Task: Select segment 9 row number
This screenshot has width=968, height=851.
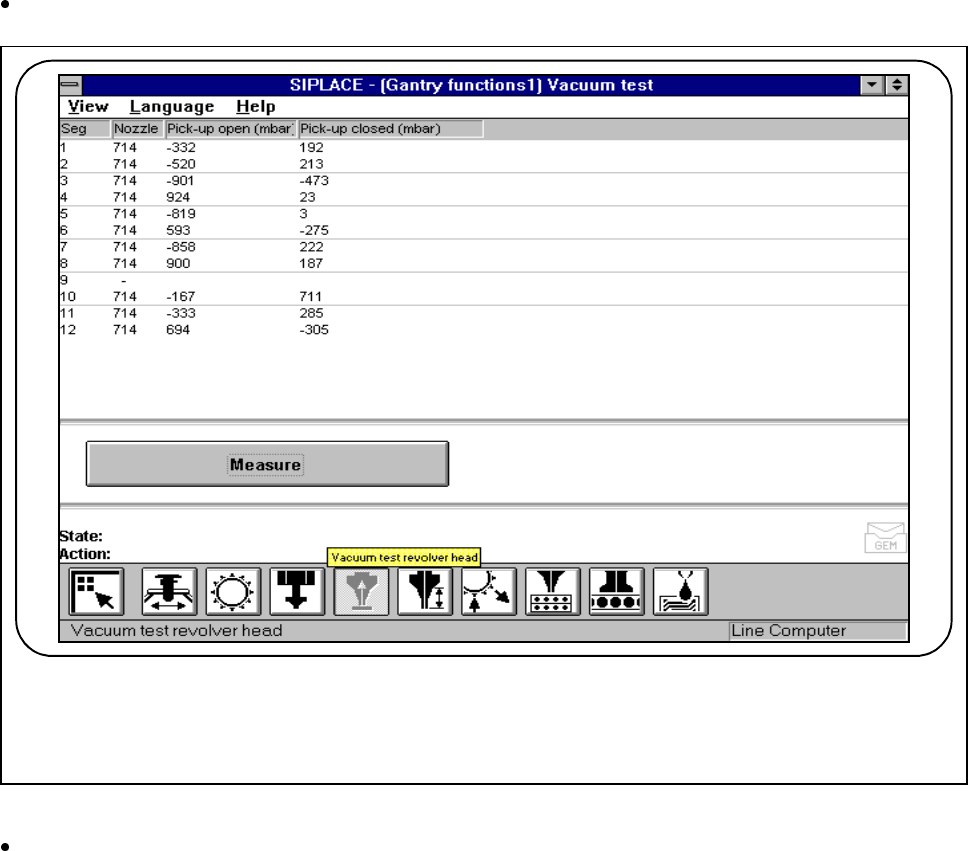Action: [x=64, y=280]
